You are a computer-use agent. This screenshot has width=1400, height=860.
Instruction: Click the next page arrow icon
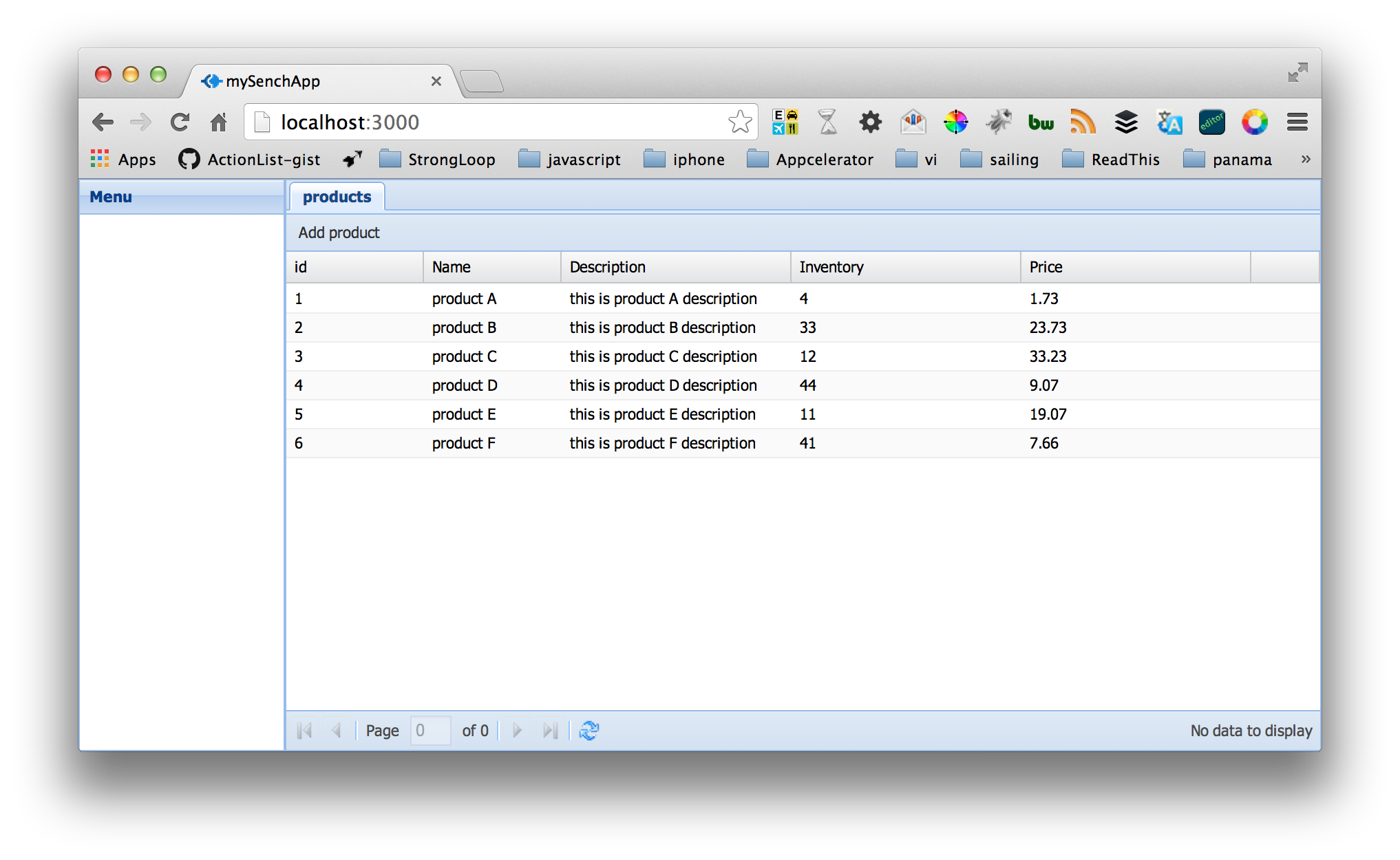pos(518,730)
